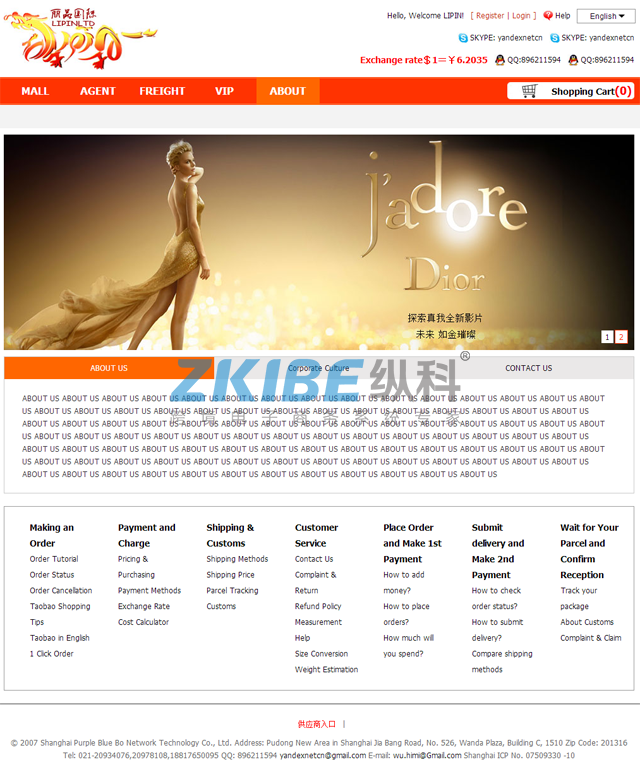
Task: Open the Shipping Price link
Action: pyautogui.click(x=230, y=575)
